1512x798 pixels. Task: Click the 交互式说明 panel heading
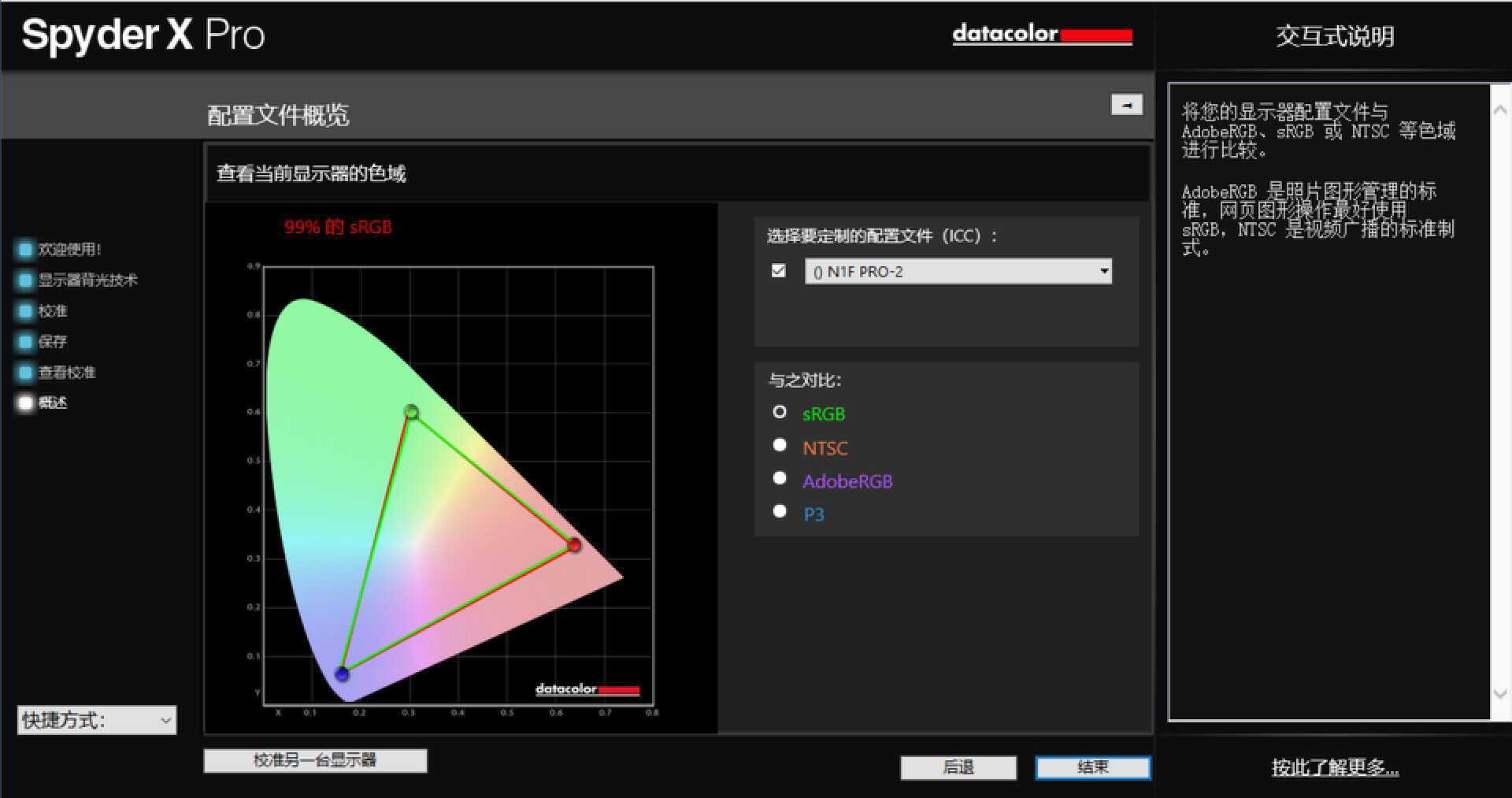coord(1335,36)
